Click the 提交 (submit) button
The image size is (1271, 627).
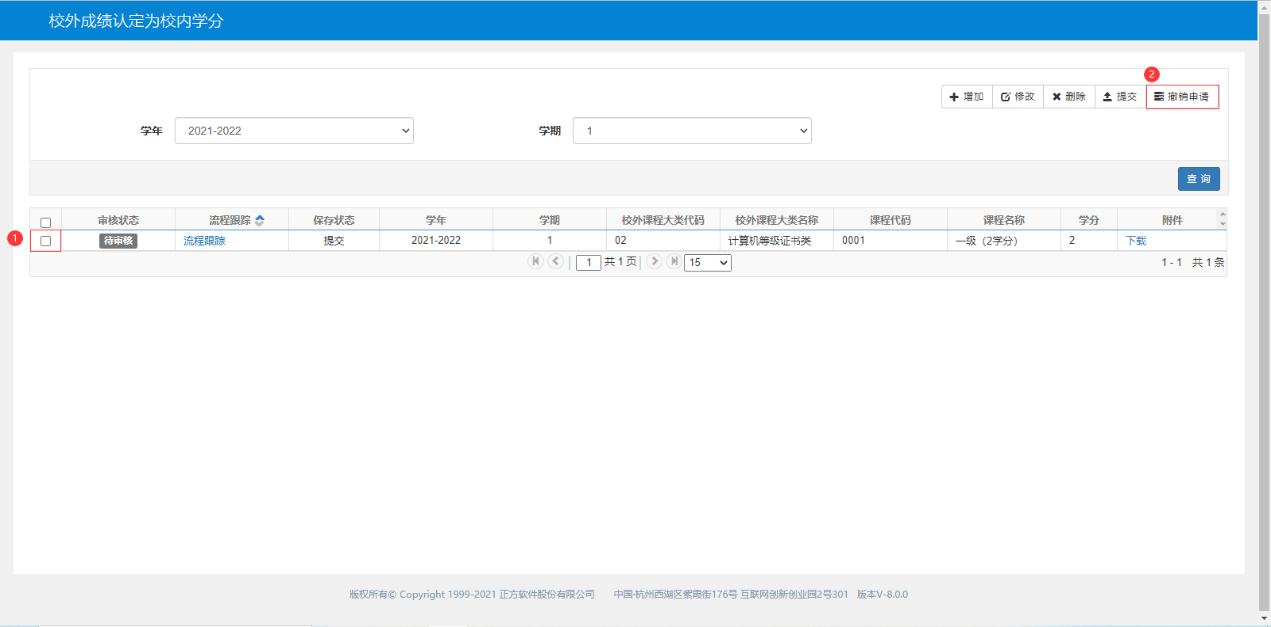[1120, 97]
